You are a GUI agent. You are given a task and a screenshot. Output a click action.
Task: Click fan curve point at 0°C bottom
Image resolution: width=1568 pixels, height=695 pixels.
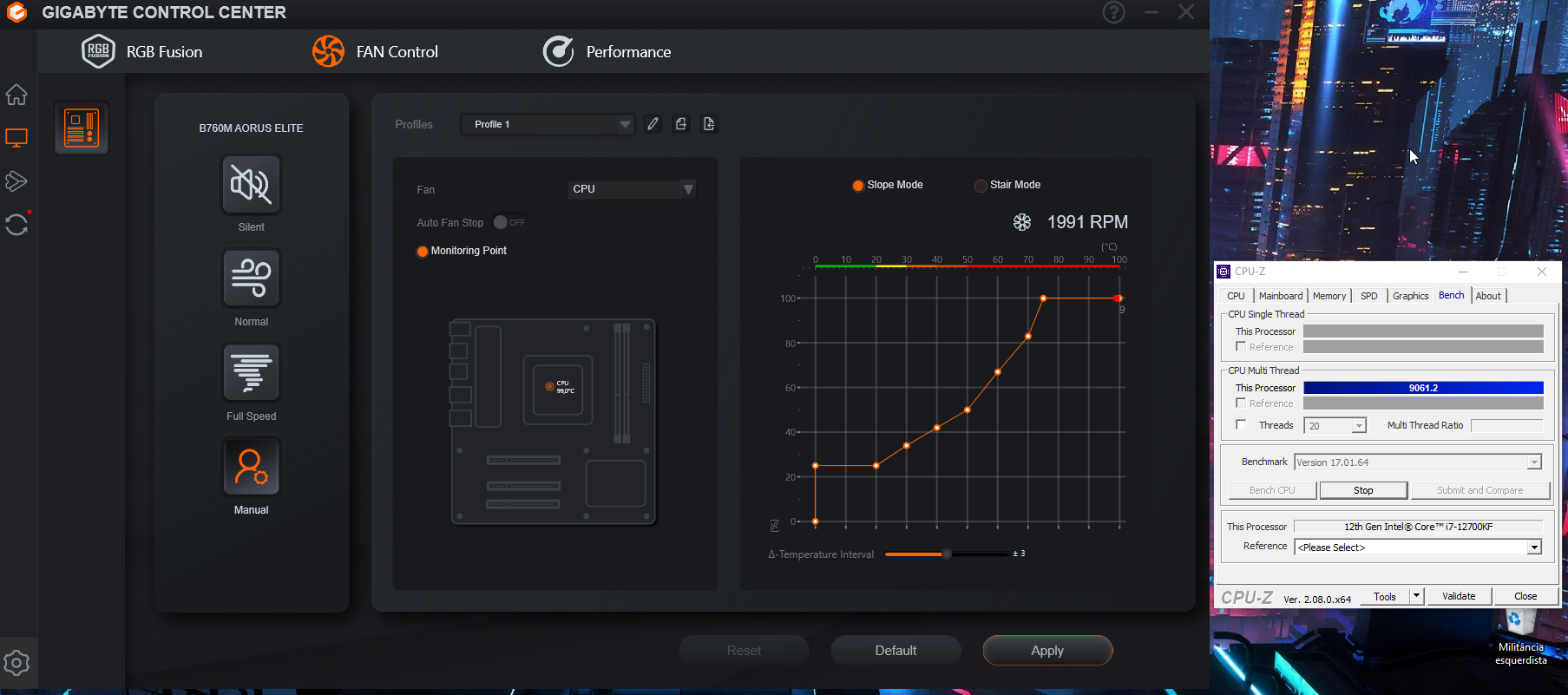[x=816, y=521]
